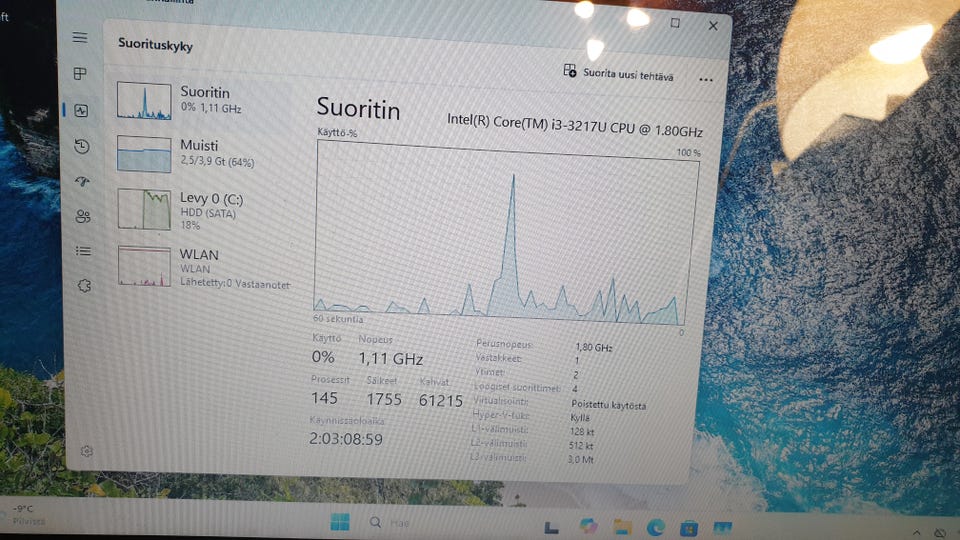Maximize the Task Manager window

click(x=675, y=23)
